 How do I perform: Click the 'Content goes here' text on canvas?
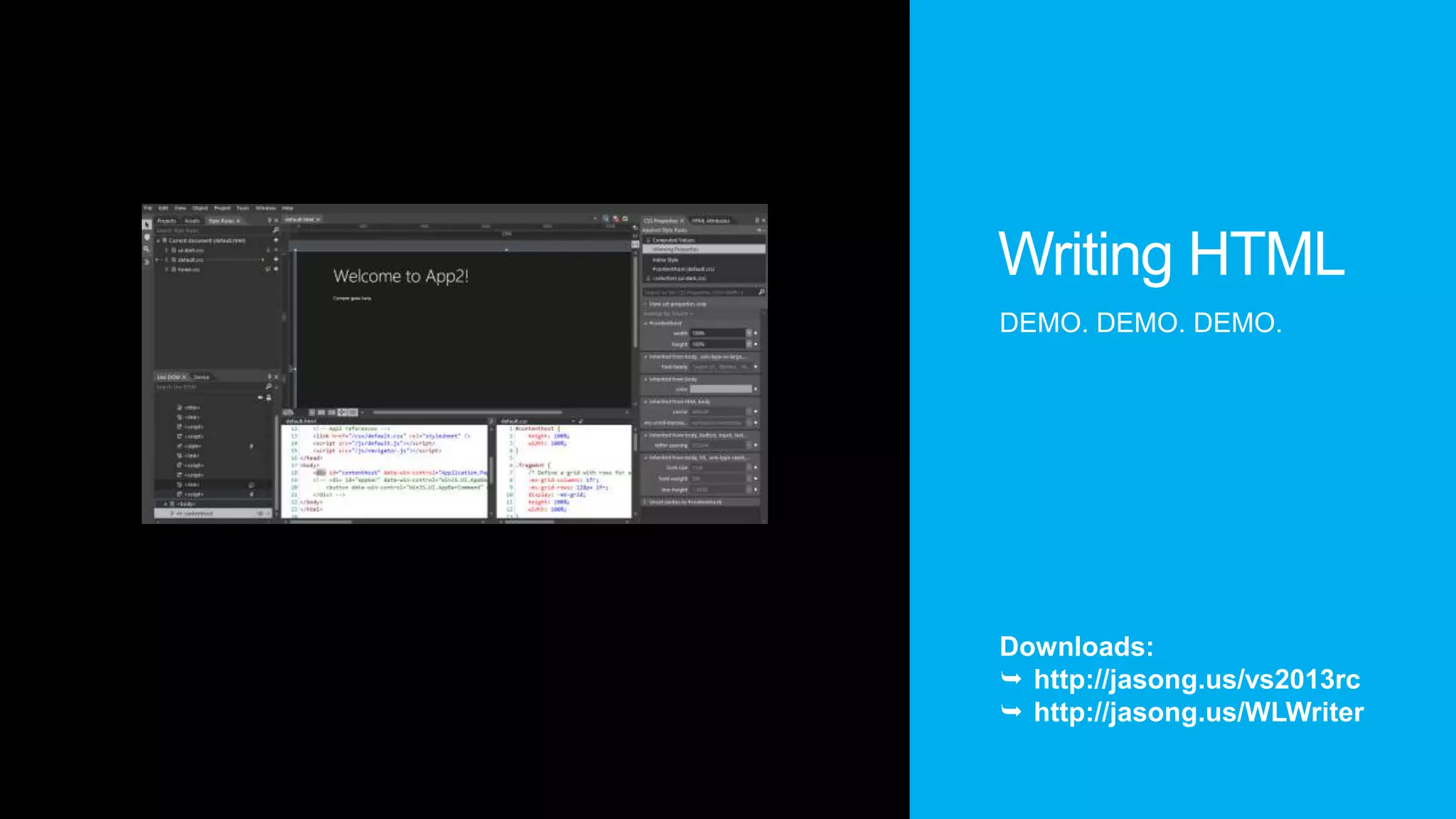coord(352,299)
